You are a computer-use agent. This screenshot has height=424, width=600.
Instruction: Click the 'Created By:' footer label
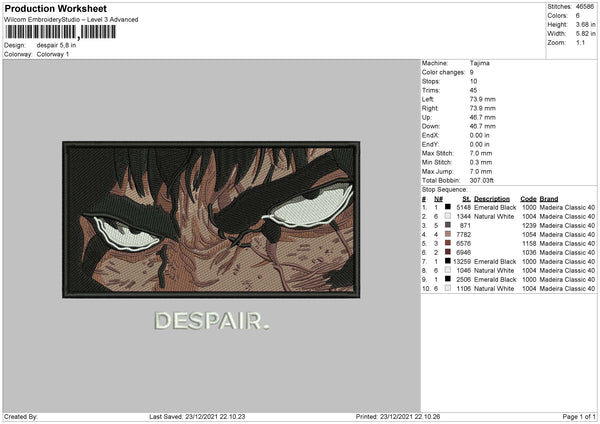(21, 416)
